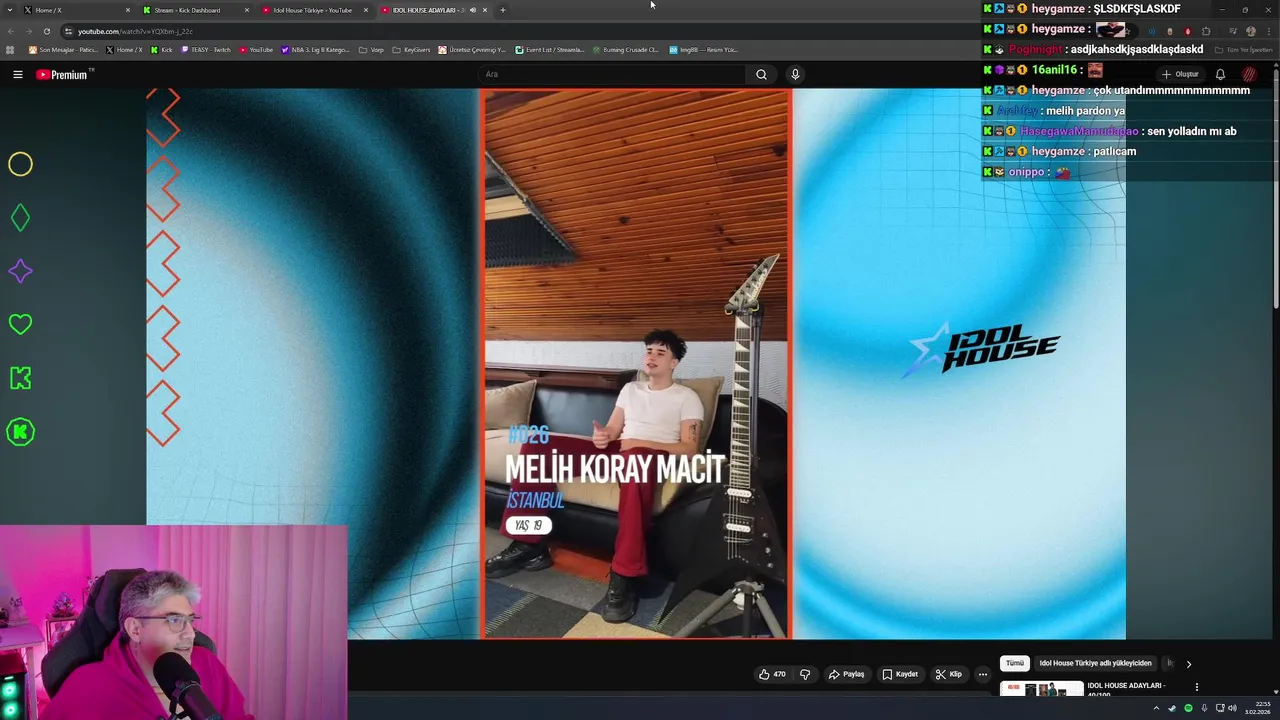Open the YouTube bookmark
Viewport: 1280px width, 720px height.
point(256,50)
